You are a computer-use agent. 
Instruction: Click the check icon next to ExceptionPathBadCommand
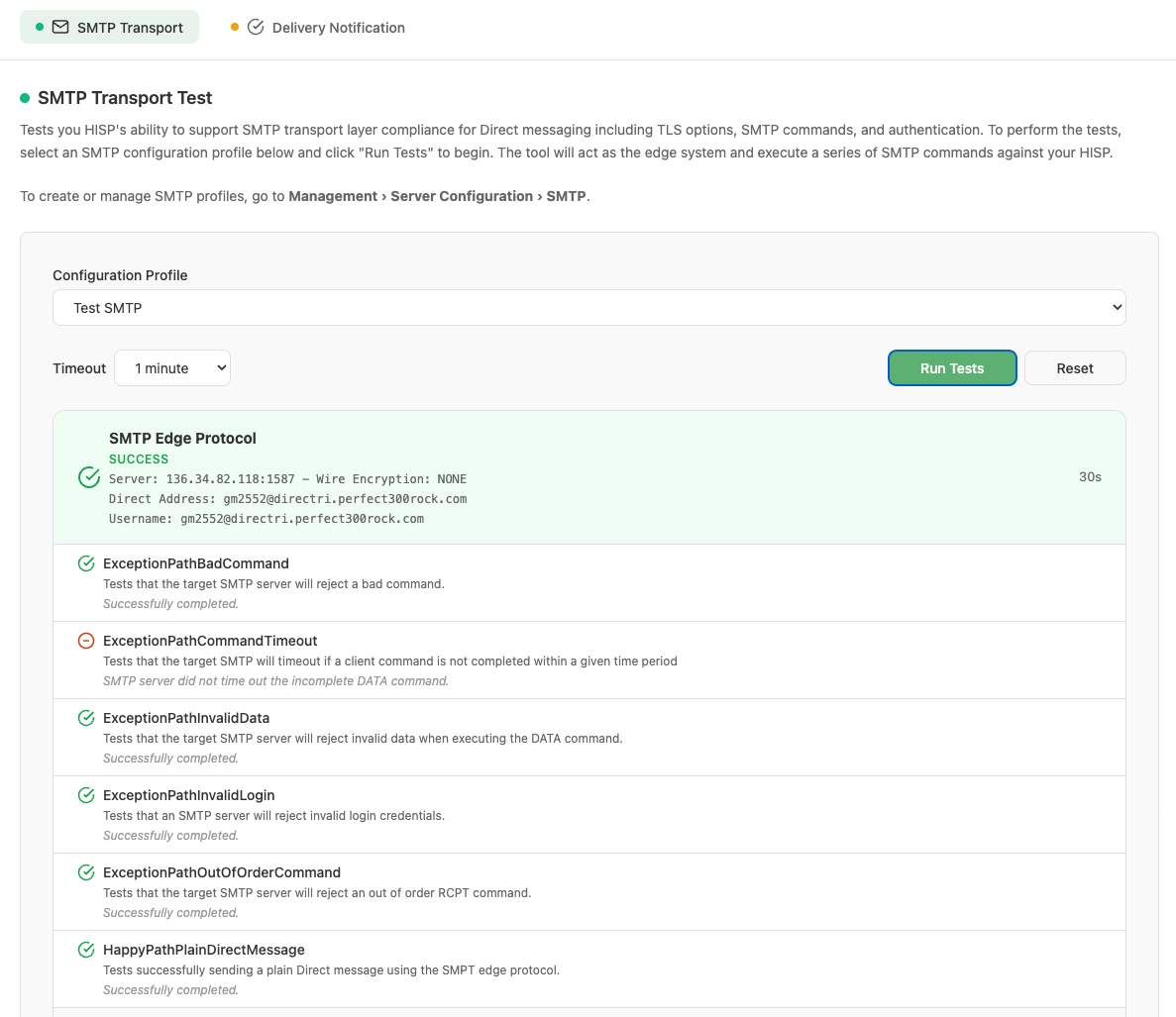[86, 563]
